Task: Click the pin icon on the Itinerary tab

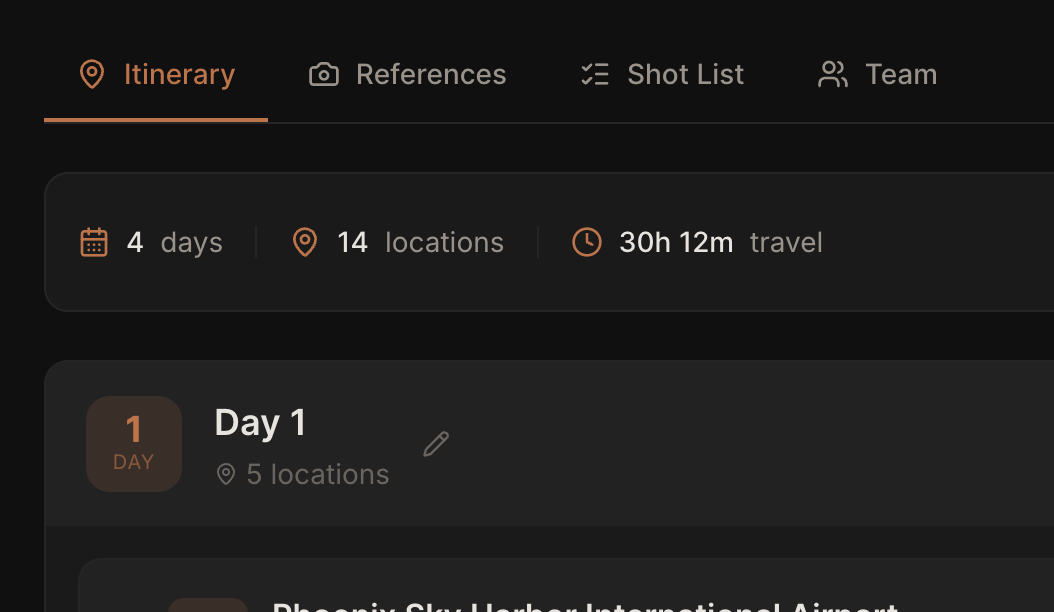Action: [92, 74]
